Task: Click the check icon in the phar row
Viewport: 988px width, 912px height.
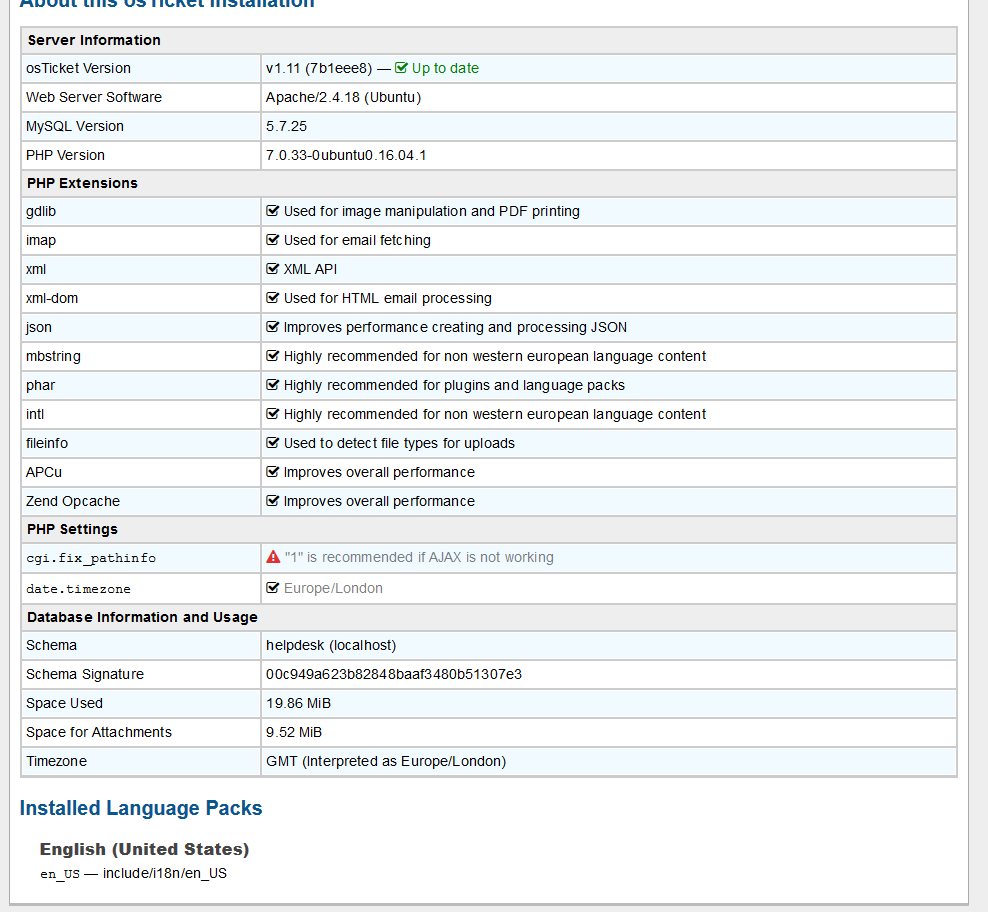Action: point(272,385)
